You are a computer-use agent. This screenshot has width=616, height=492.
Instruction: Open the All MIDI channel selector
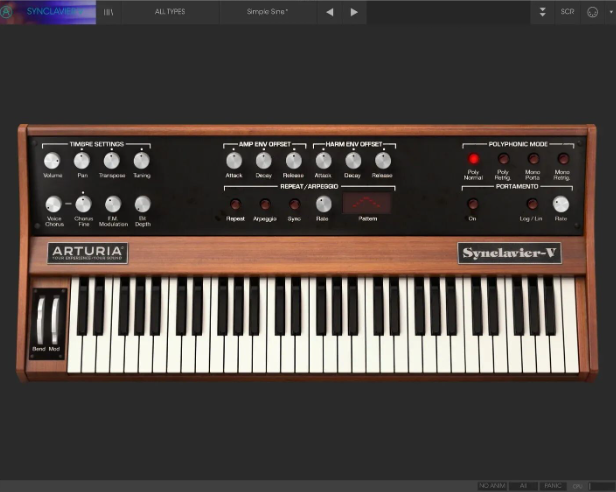(x=523, y=486)
